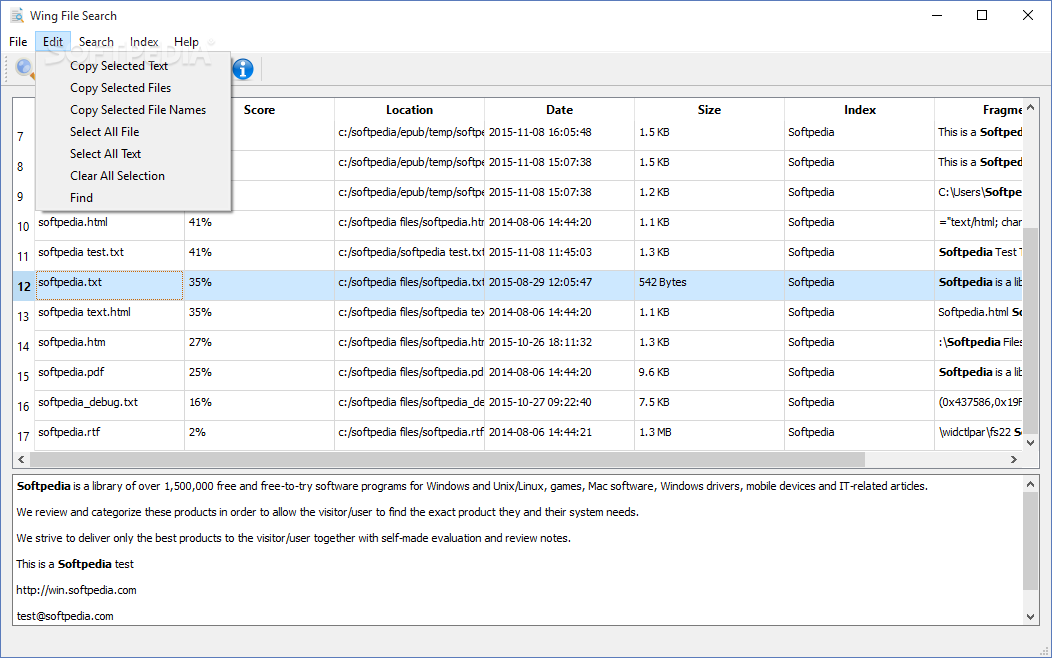
Task: Click results table horizontal scrollbar thumb
Action: [x=448, y=459]
